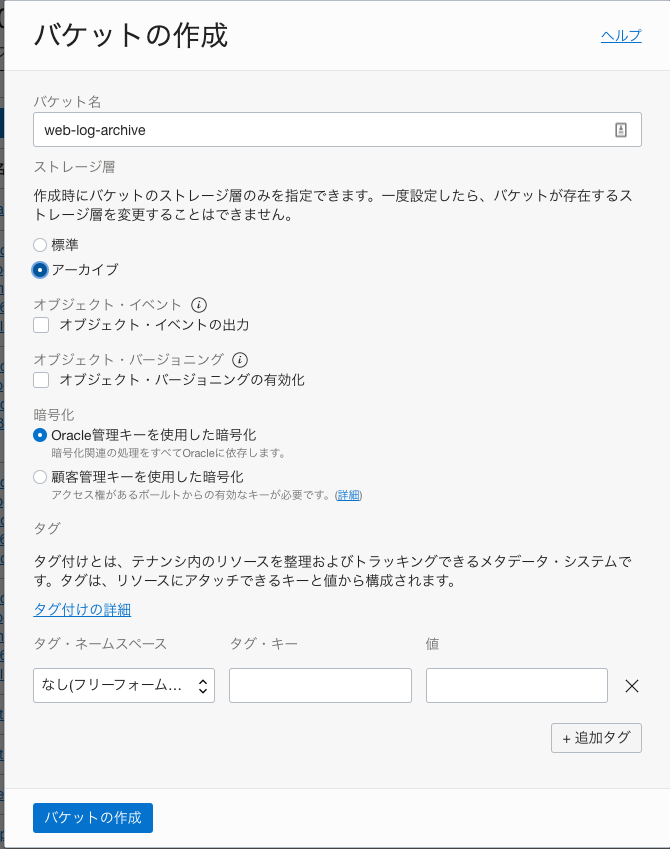This screenshot has width=670, height=849.
Task: Click info icon beside オブジェクト・イベント
Action: [x=198, y=304]
